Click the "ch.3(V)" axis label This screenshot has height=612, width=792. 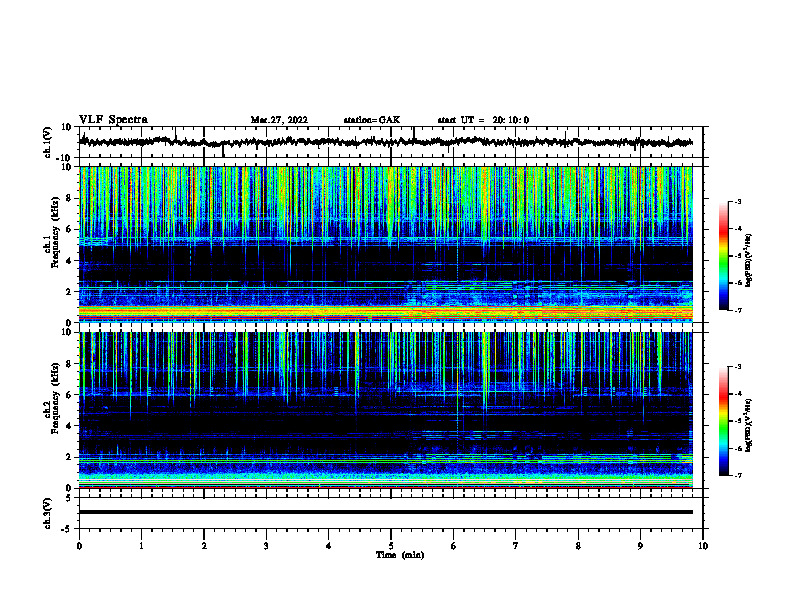click(x=47, y=513)
